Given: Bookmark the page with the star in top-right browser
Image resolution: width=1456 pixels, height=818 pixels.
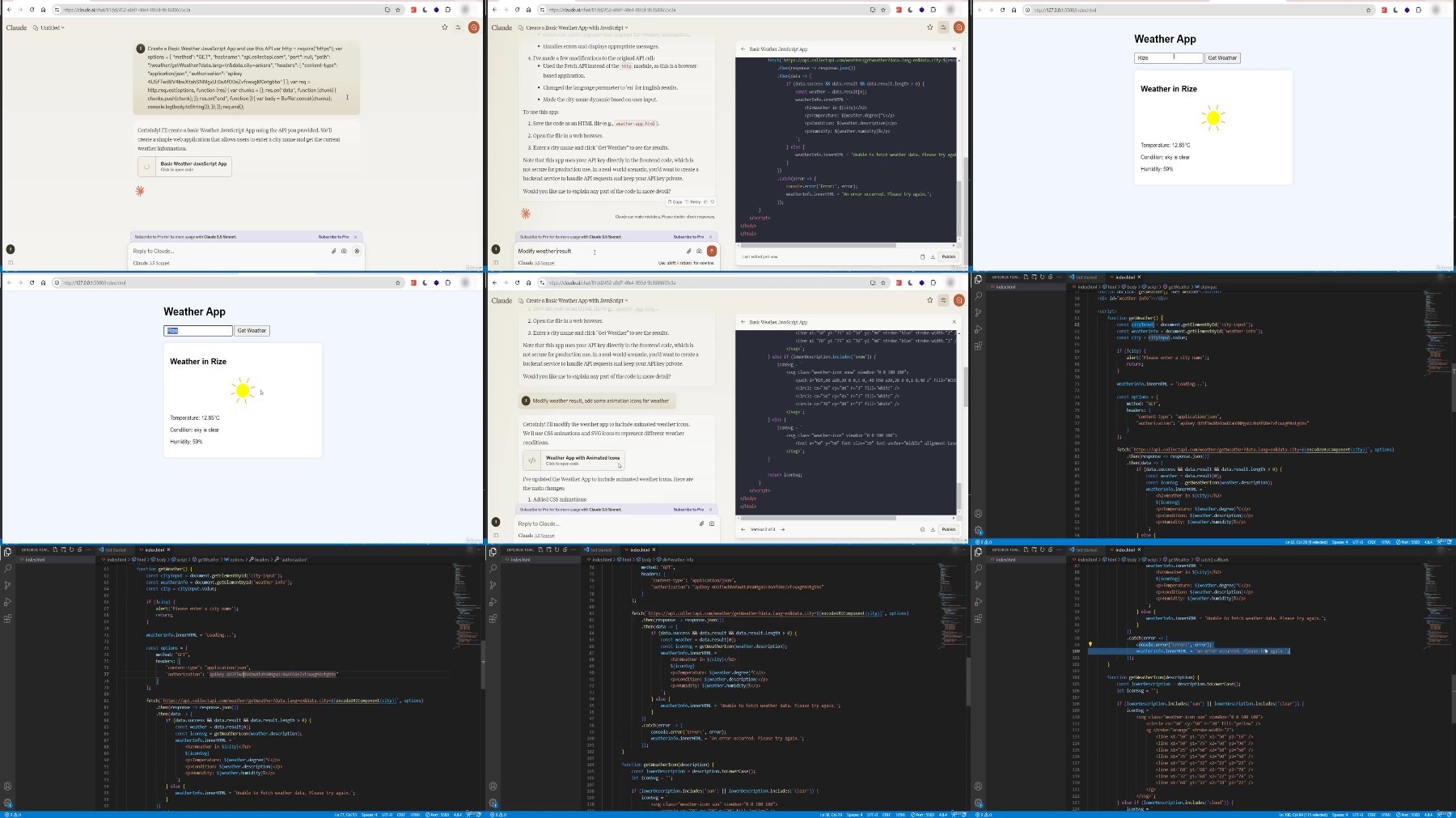Looking at the screenshot, I should [x=1369, y=10].
